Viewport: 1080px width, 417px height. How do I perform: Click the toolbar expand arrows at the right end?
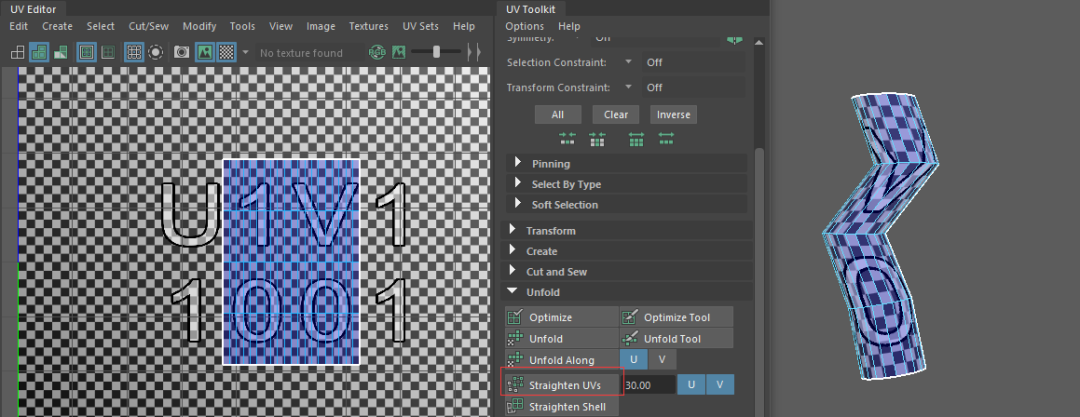click(x=474, y=52)
